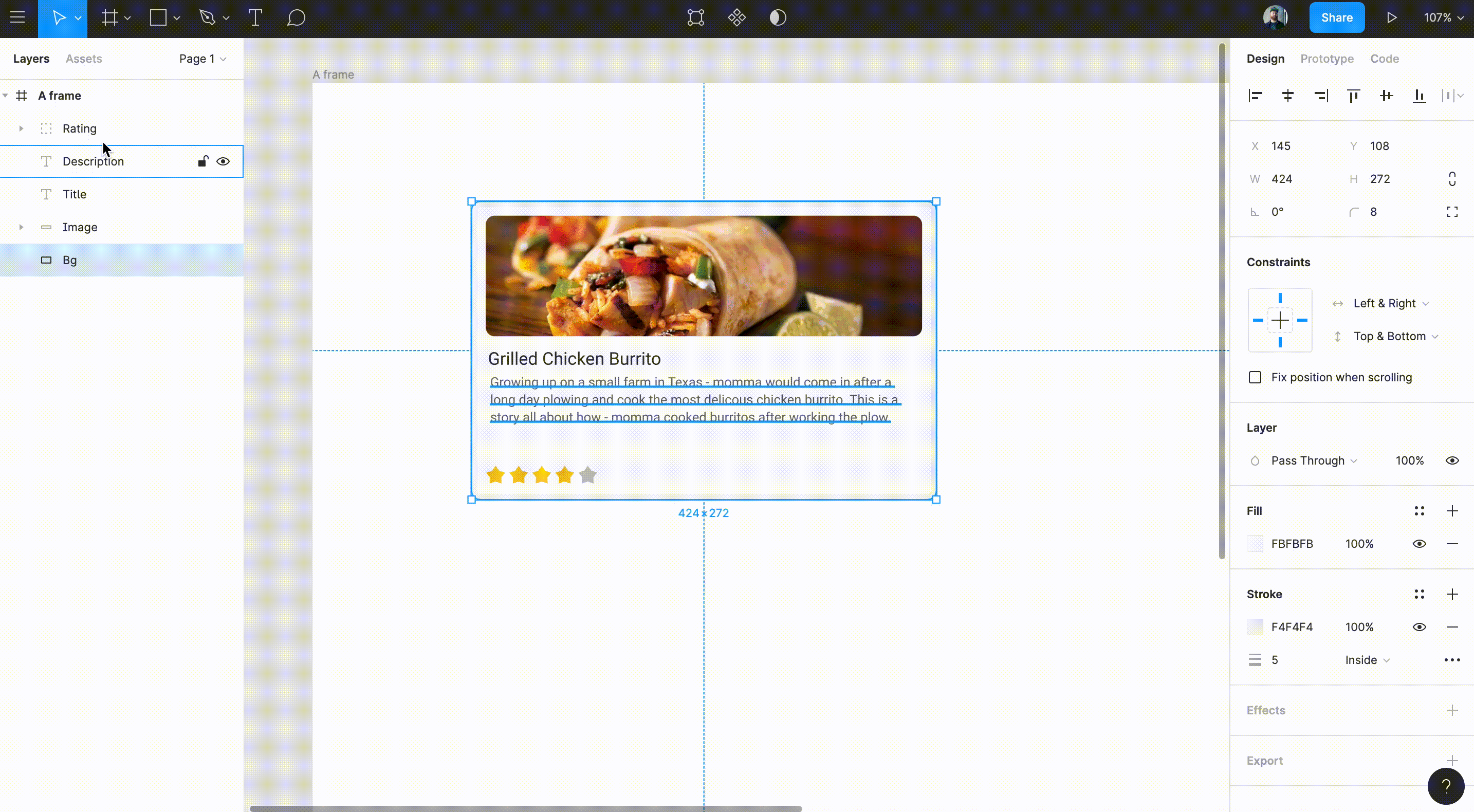Select the Frame tool

(x=109, y=18)
